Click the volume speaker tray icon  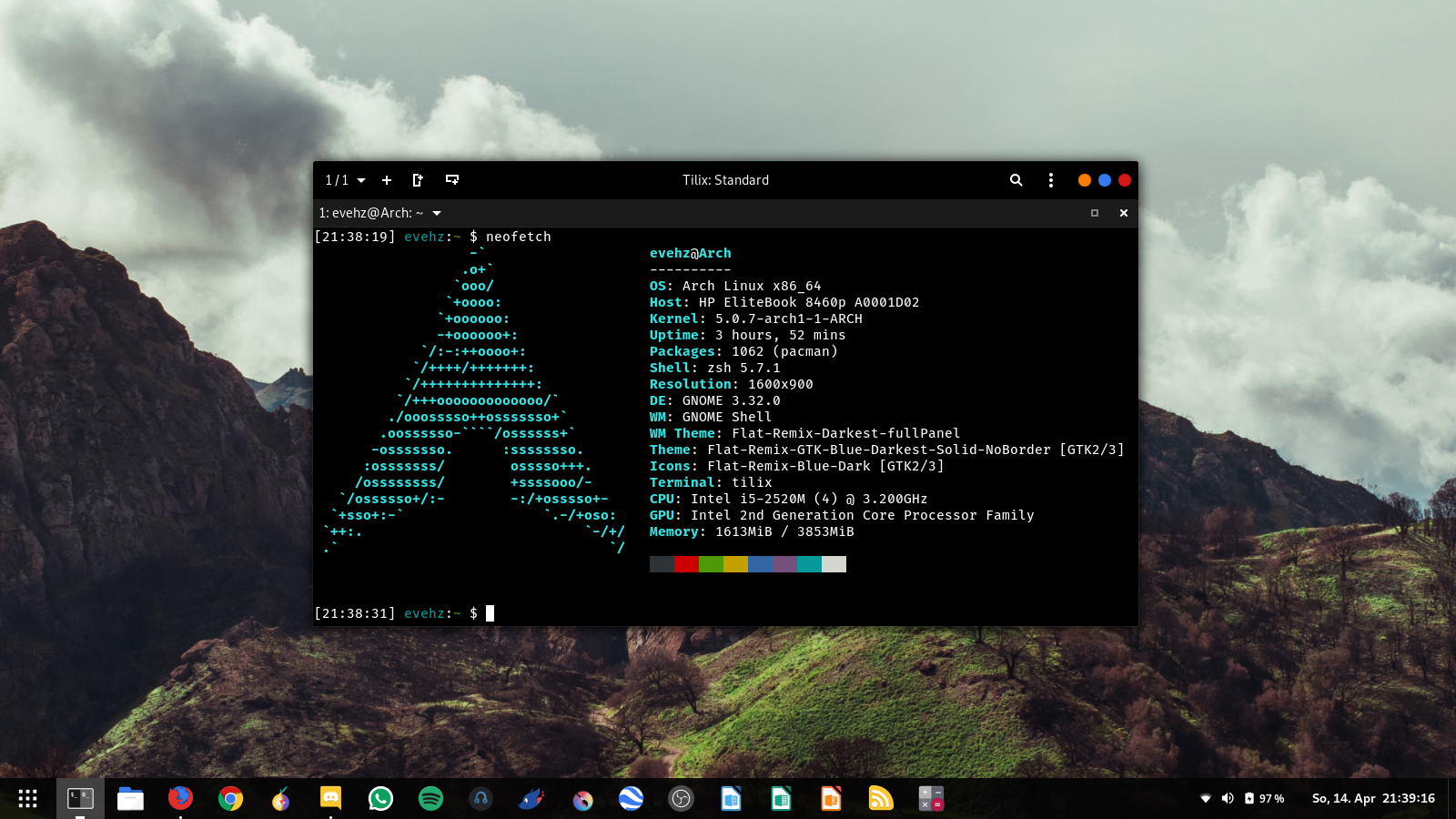[1228, 798]
